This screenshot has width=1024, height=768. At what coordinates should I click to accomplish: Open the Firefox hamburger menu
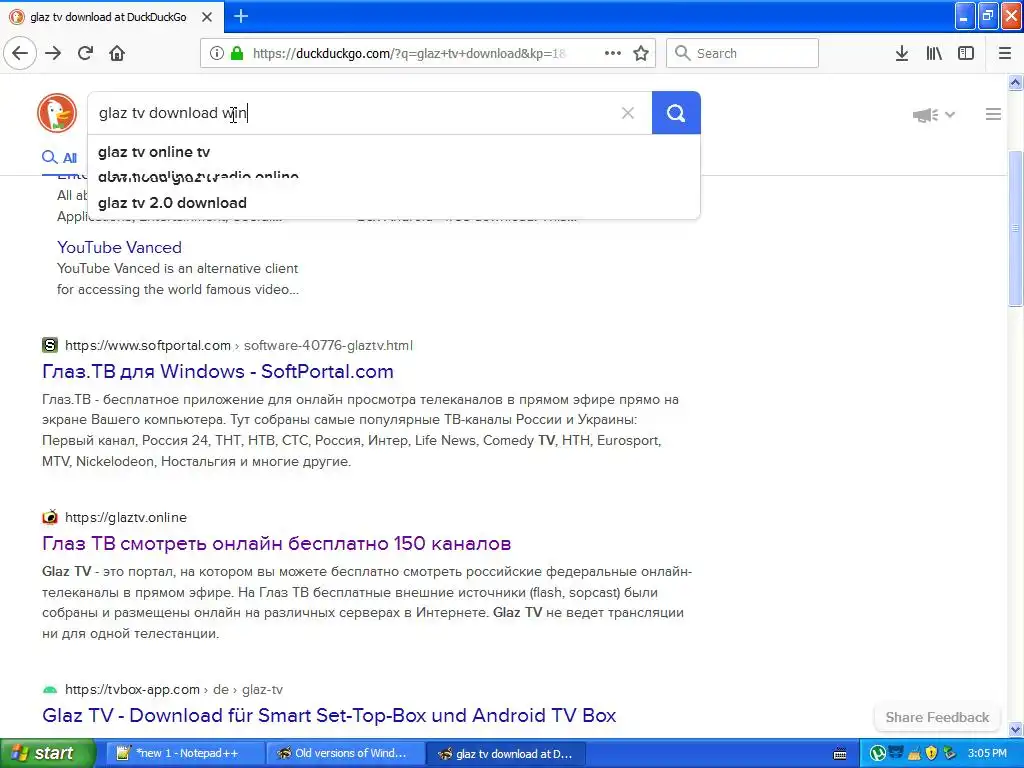(x=1005, y=54)
